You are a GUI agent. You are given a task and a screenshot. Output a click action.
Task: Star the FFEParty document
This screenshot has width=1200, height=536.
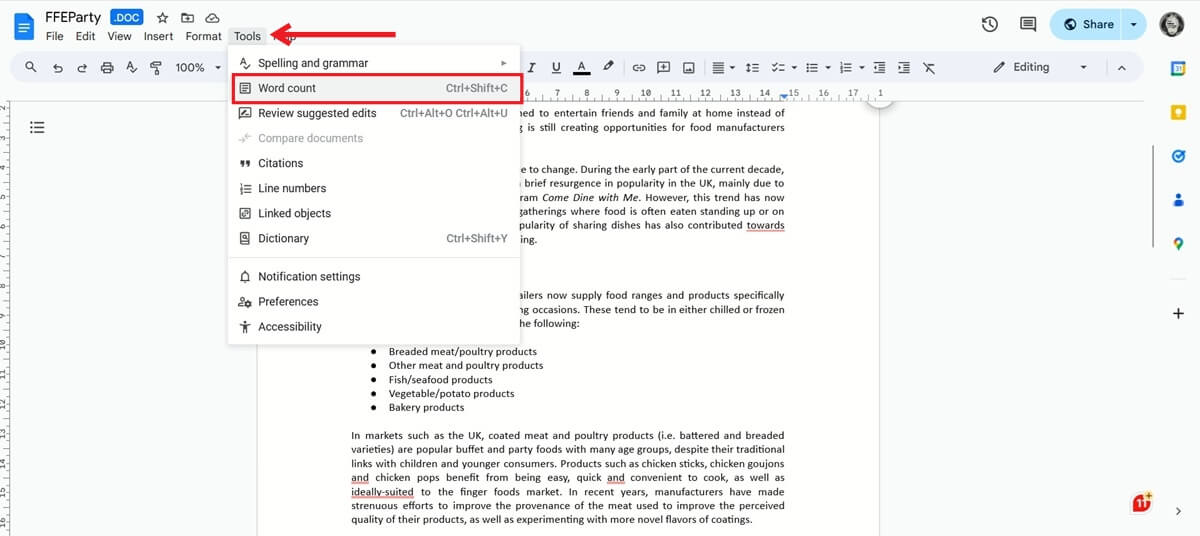coord(163,18)
